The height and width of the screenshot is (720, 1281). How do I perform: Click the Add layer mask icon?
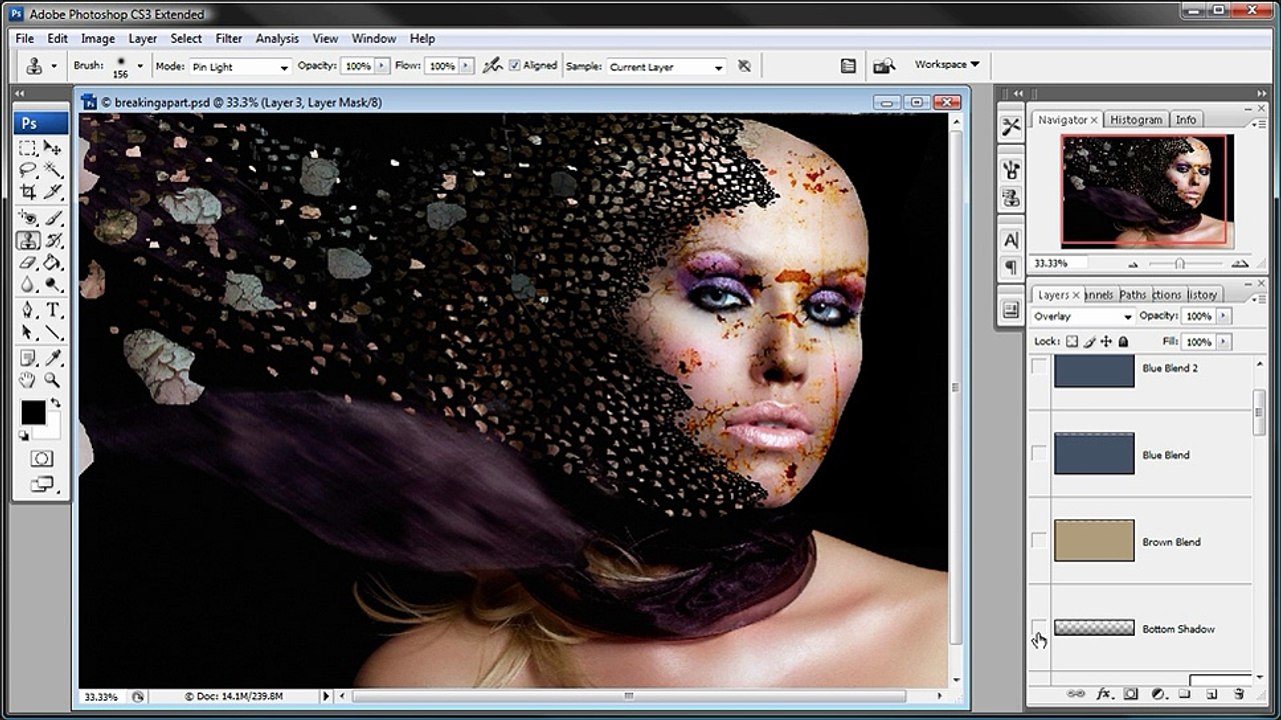click(x=1131, y=693)
